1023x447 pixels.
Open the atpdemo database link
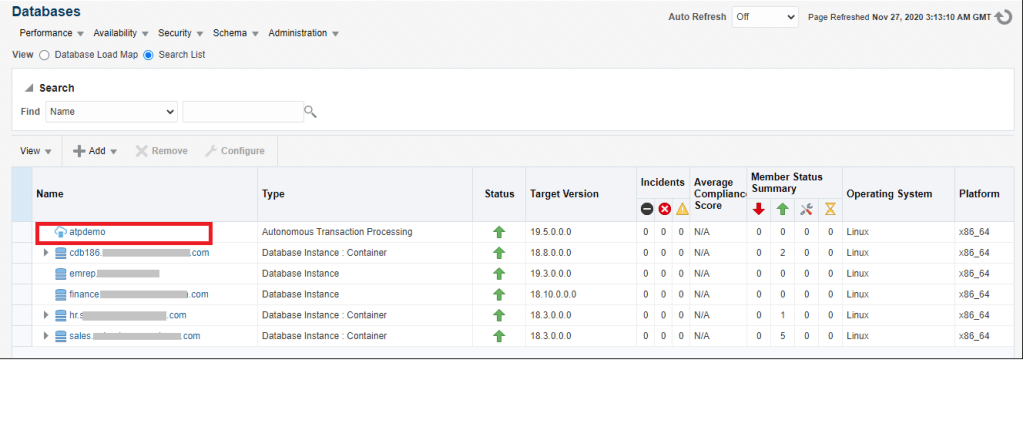[87, 232]
